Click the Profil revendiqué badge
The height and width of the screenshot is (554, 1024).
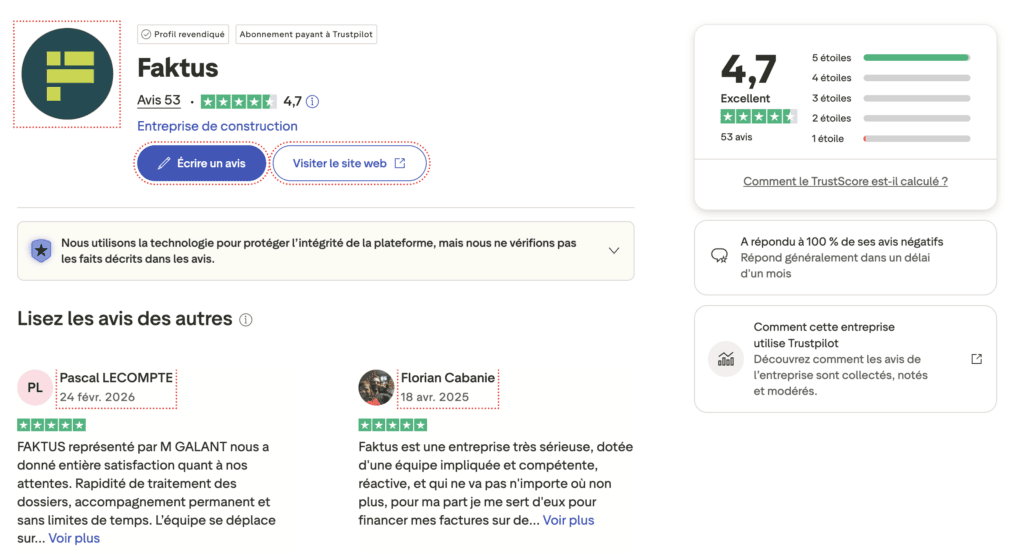pos(183,34)
